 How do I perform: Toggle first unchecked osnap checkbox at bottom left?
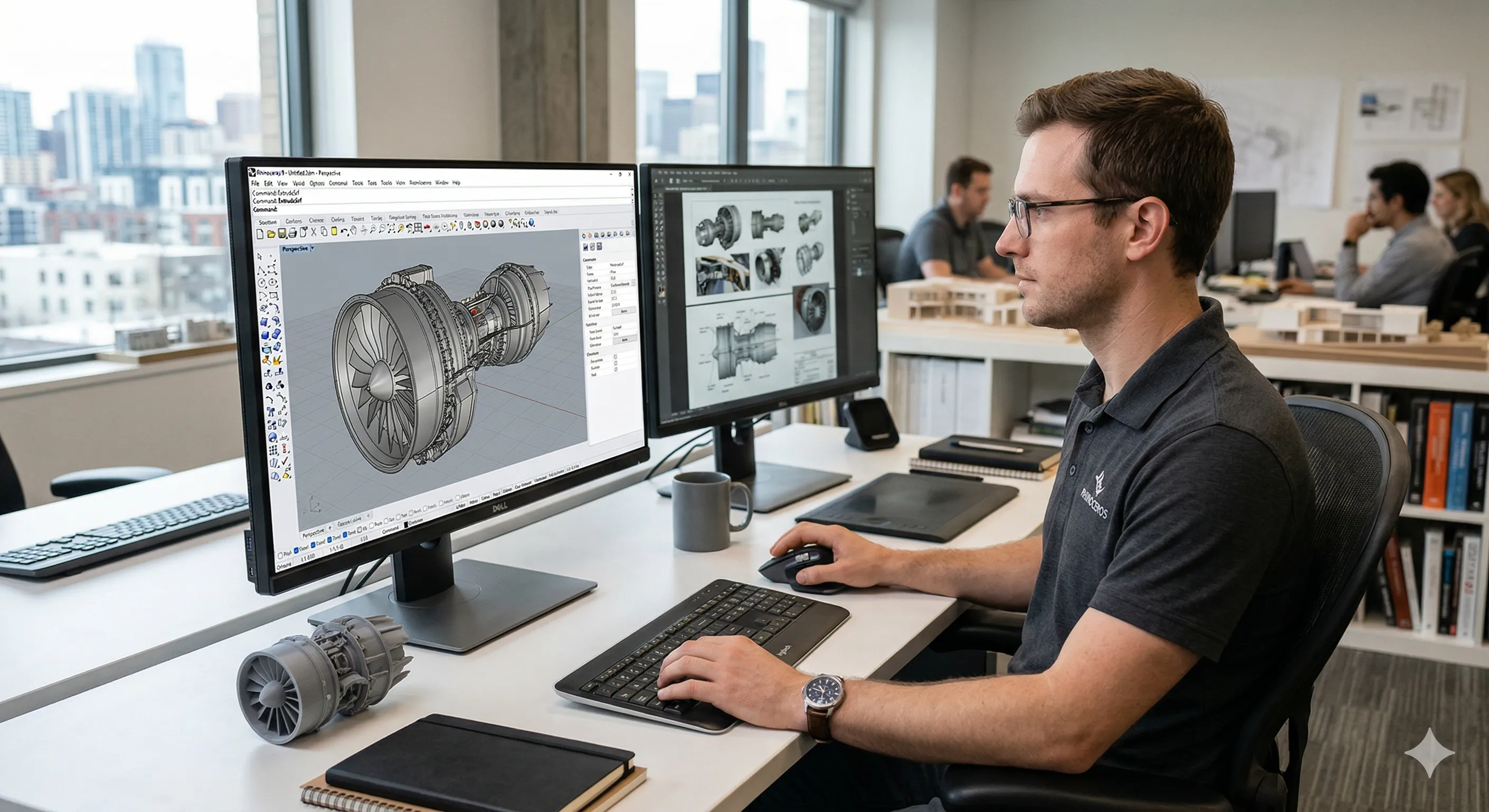coord(280,556)
